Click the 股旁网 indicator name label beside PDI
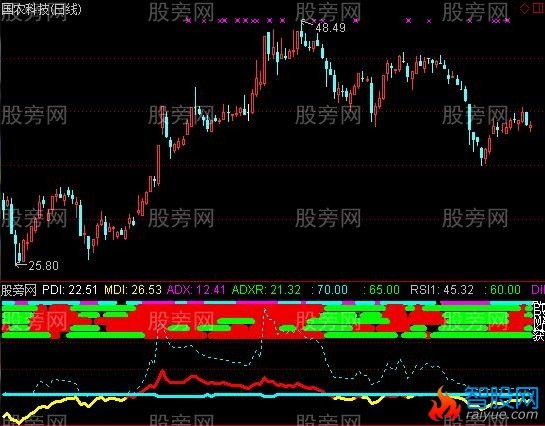Image resolution: width=545 pixels, height=426 pixels. pos(19,290)
